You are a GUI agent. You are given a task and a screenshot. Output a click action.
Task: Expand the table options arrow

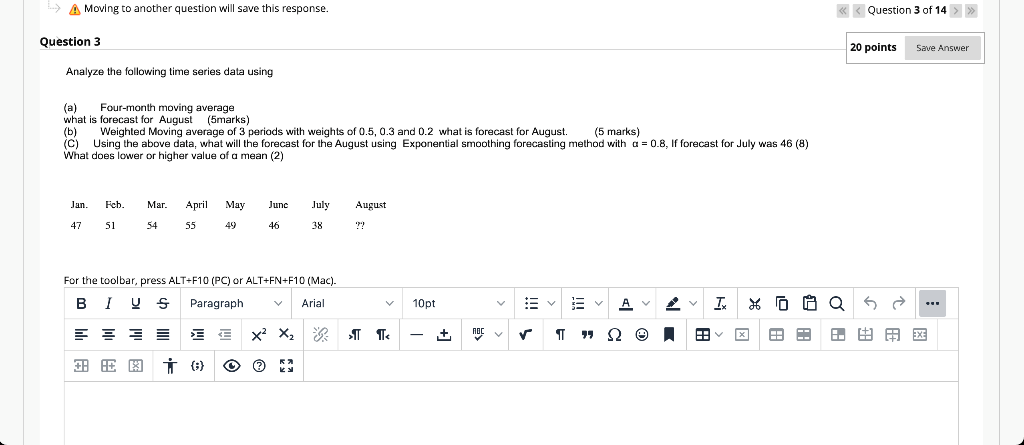719,335
